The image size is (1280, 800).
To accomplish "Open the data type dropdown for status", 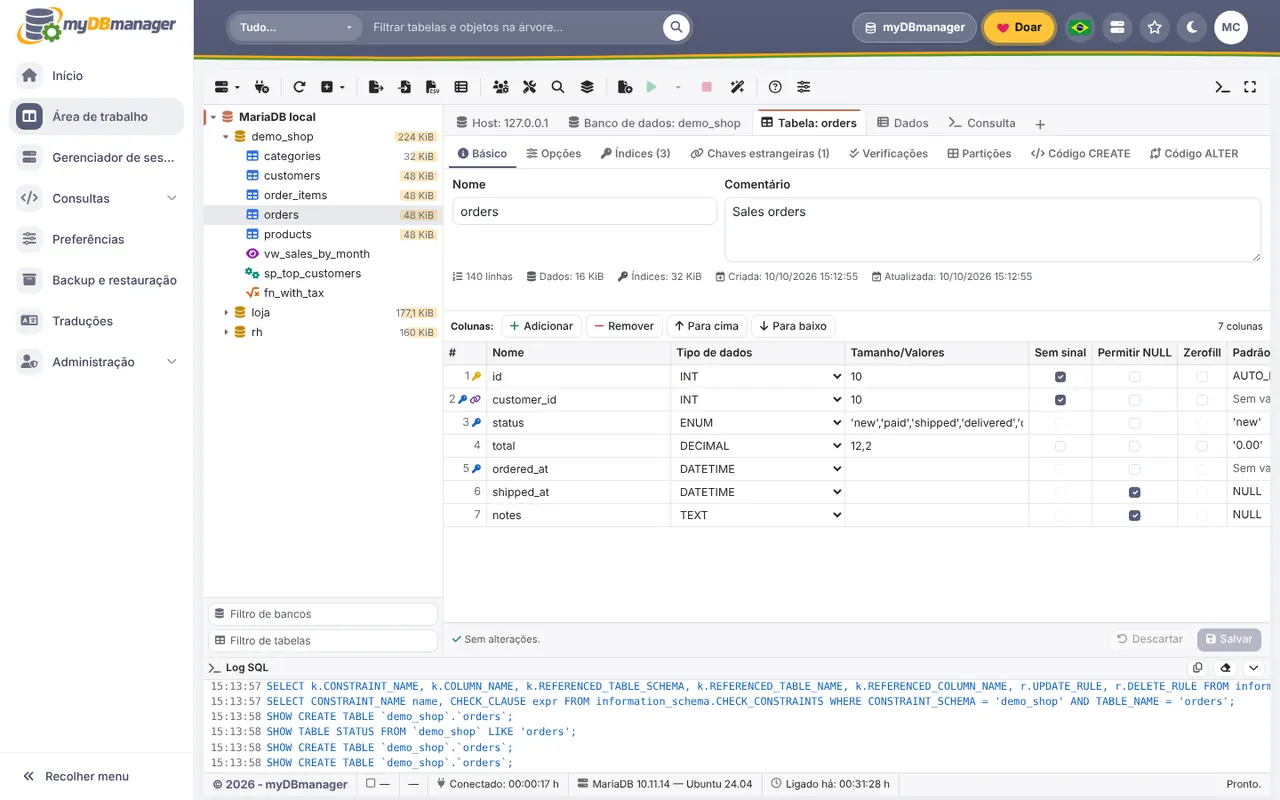I will pyautogui.click(x=758, y=423).
